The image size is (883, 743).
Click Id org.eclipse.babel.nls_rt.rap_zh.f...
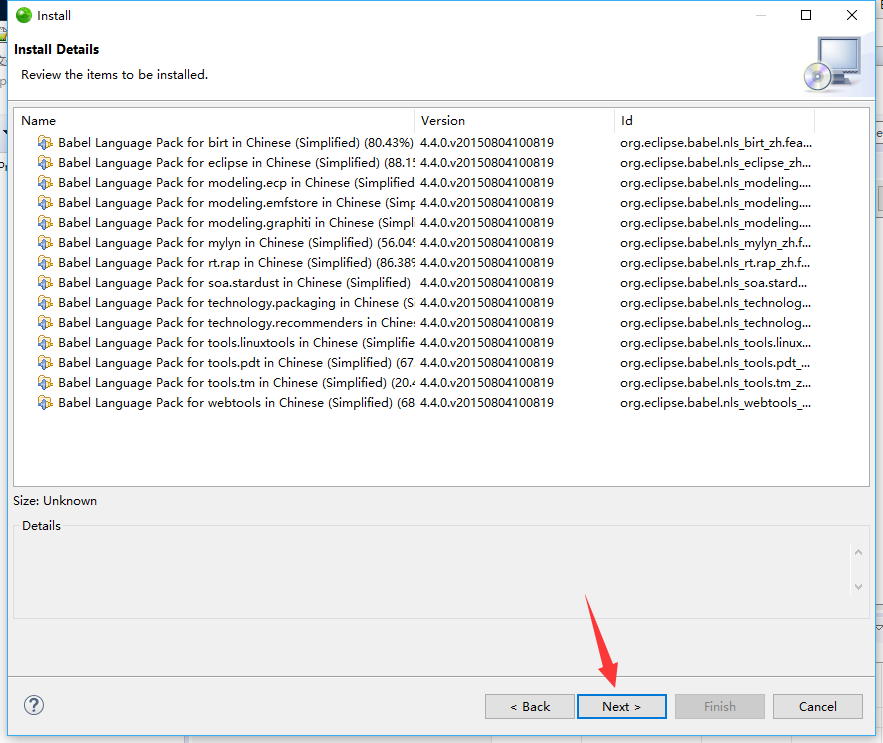[715, 263]
